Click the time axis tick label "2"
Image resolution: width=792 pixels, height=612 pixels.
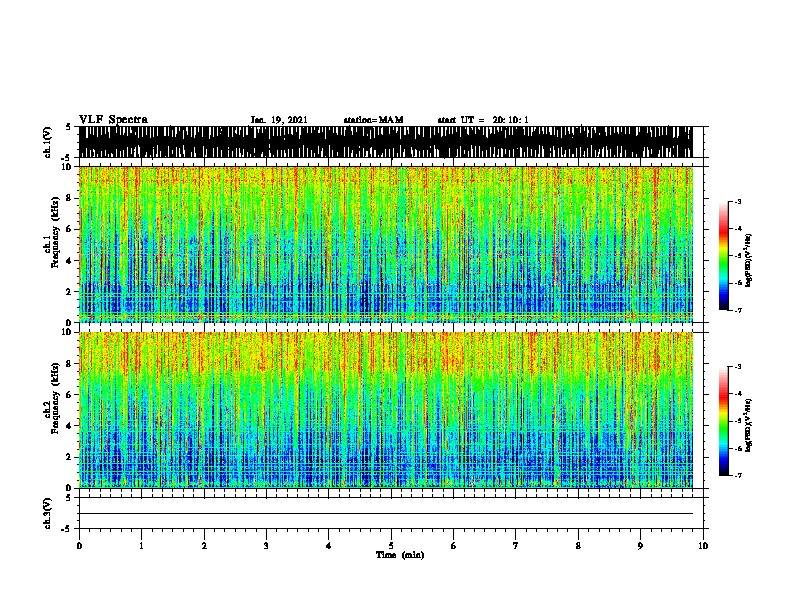[x=204, y=546]
